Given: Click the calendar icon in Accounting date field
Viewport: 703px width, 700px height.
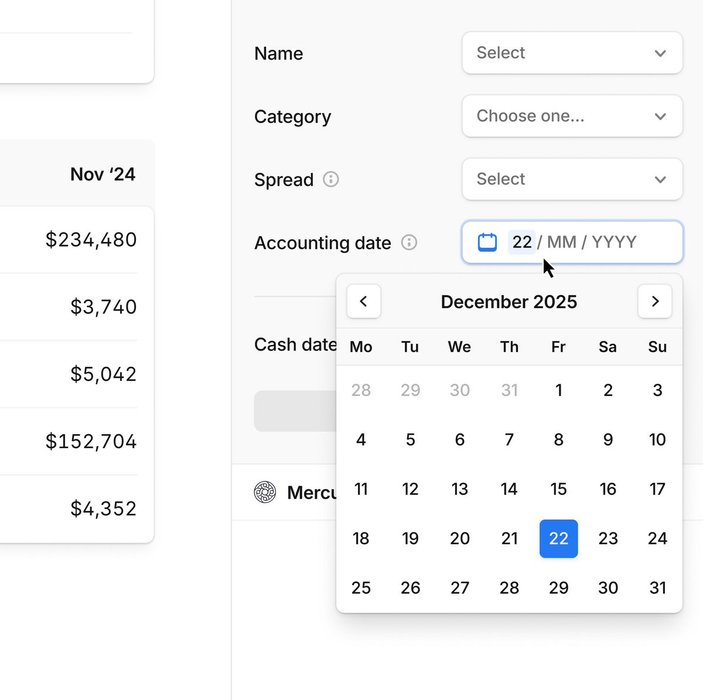Looking at the screenshot, I should (487, 242).
